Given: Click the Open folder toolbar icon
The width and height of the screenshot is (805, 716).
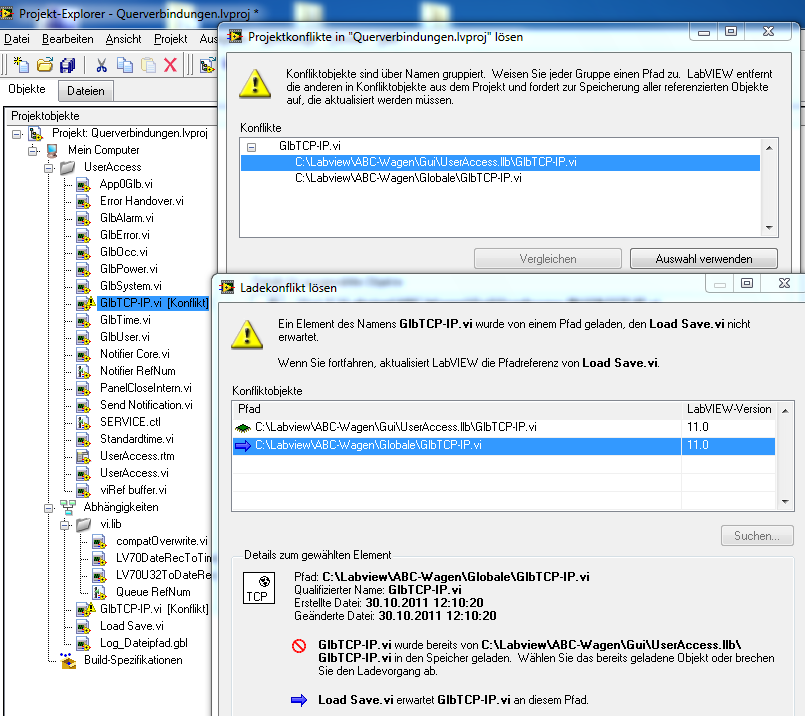Looking at the screenshot, I should [x=45, y=65].
